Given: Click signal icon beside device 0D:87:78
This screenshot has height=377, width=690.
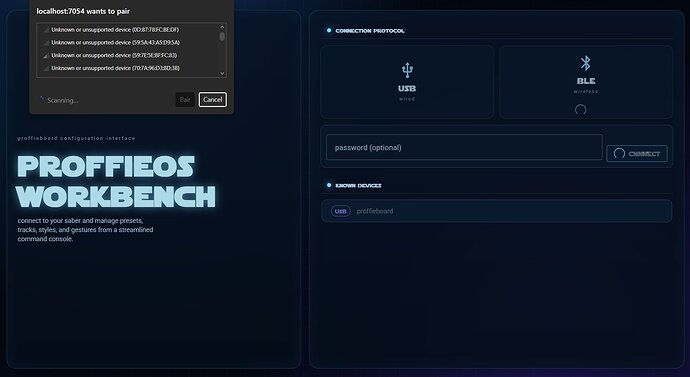Looking at the screenshot, I should pos(46,30).
